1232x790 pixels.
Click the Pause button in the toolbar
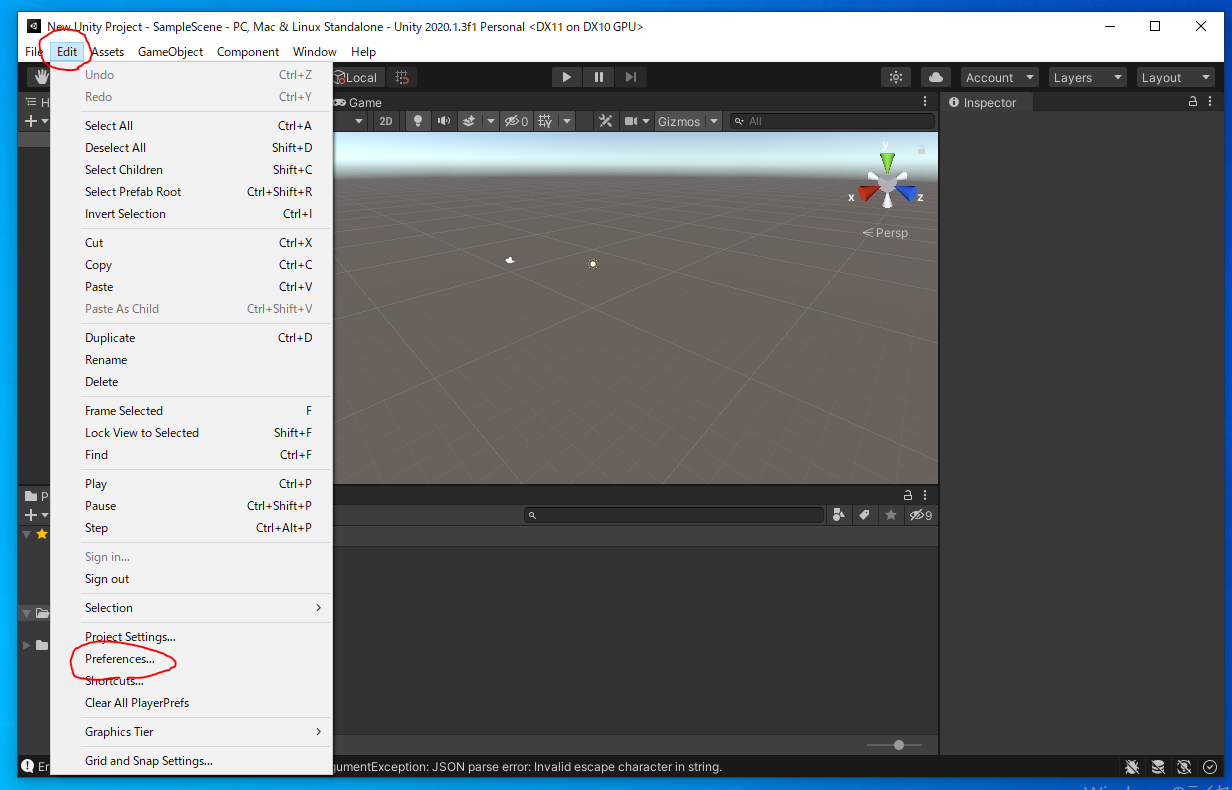click(599, 77)
